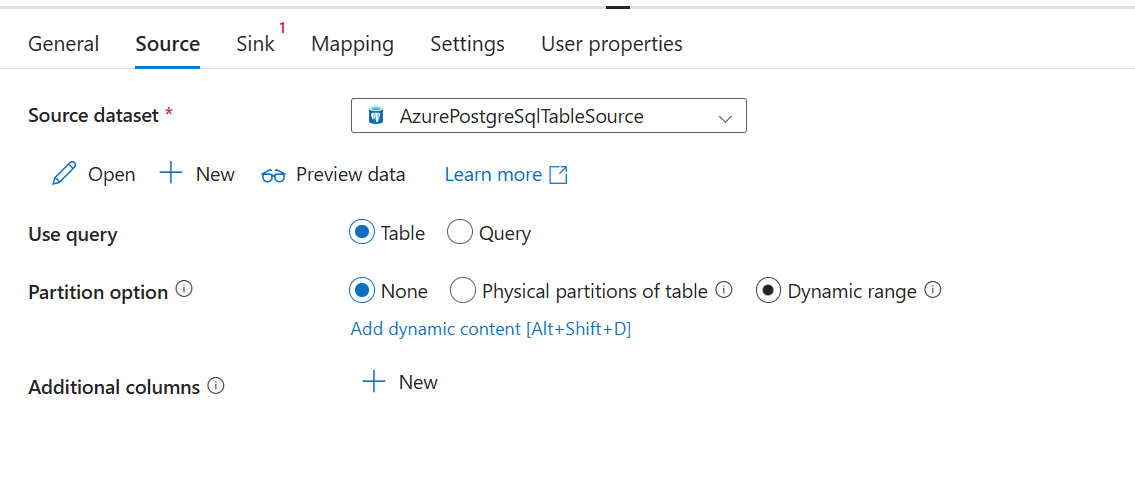Image resolution: width=1135 pixels, height=481 pixels.
Task: Go to the User properties tab
Action: [x=611, y=44]
